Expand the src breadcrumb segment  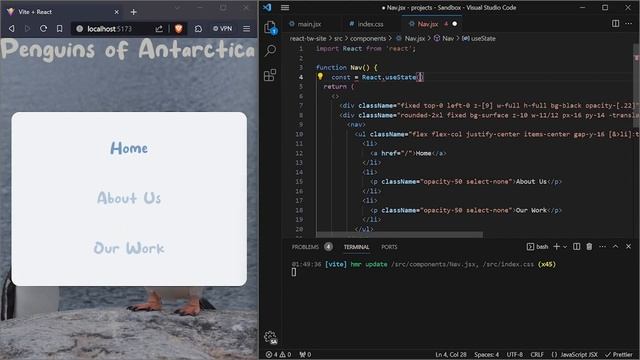(x=338, y=38)
